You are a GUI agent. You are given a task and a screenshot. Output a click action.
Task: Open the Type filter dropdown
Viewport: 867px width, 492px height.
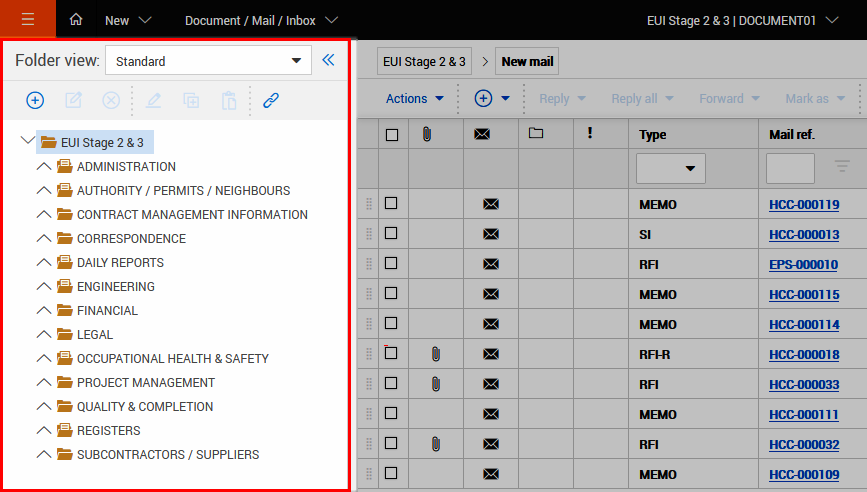pyautogui.click(x=671, y=168)
